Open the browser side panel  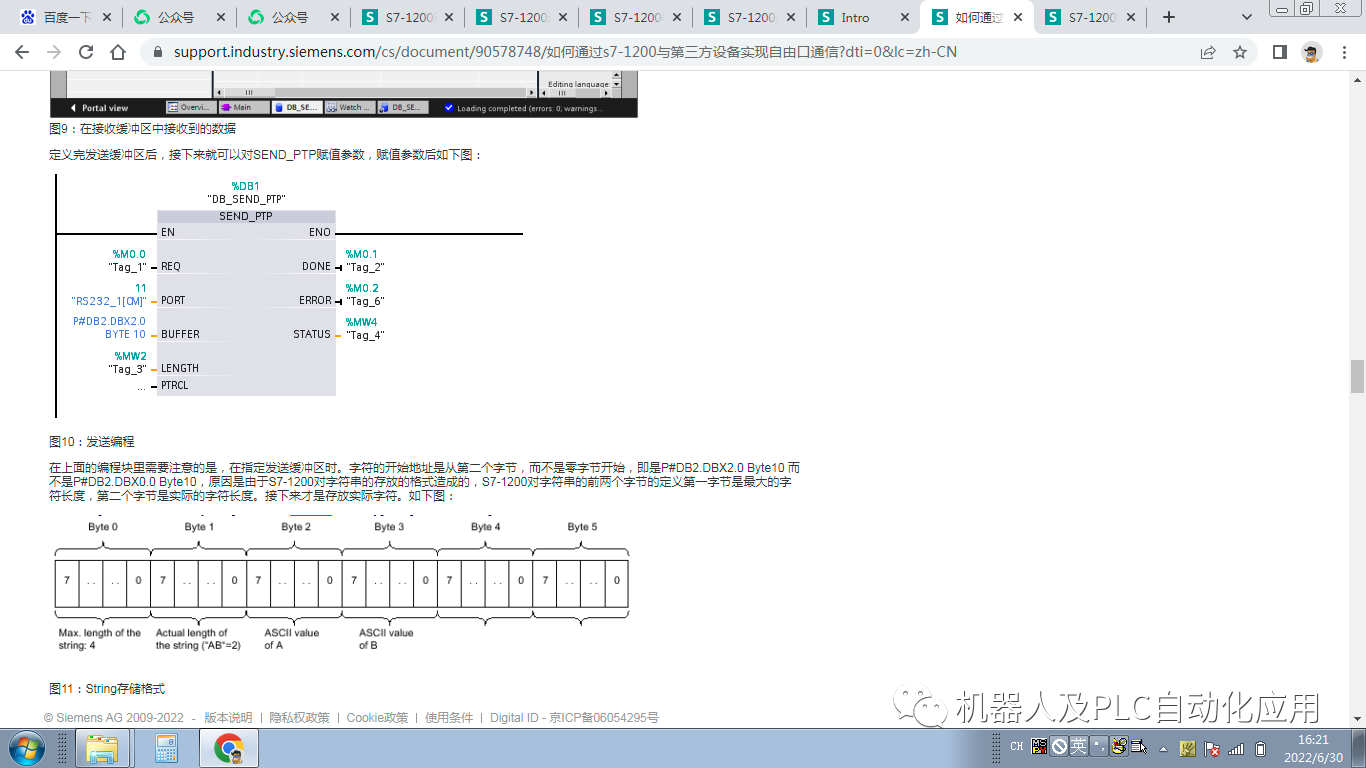(1279, 52)
